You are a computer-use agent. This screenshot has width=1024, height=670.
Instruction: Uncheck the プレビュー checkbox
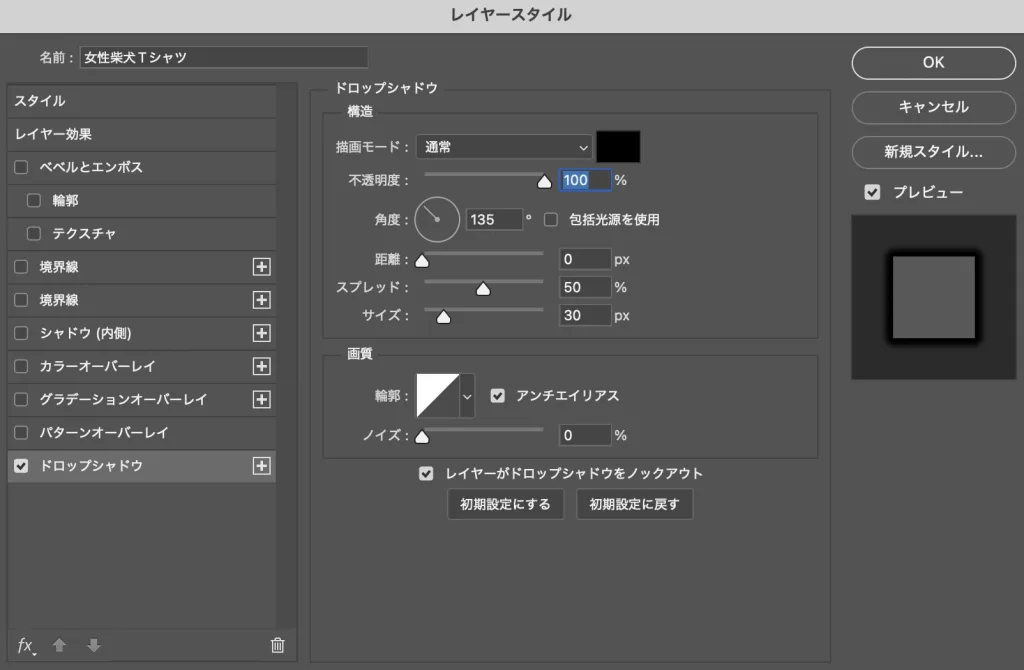pos(872,192)
